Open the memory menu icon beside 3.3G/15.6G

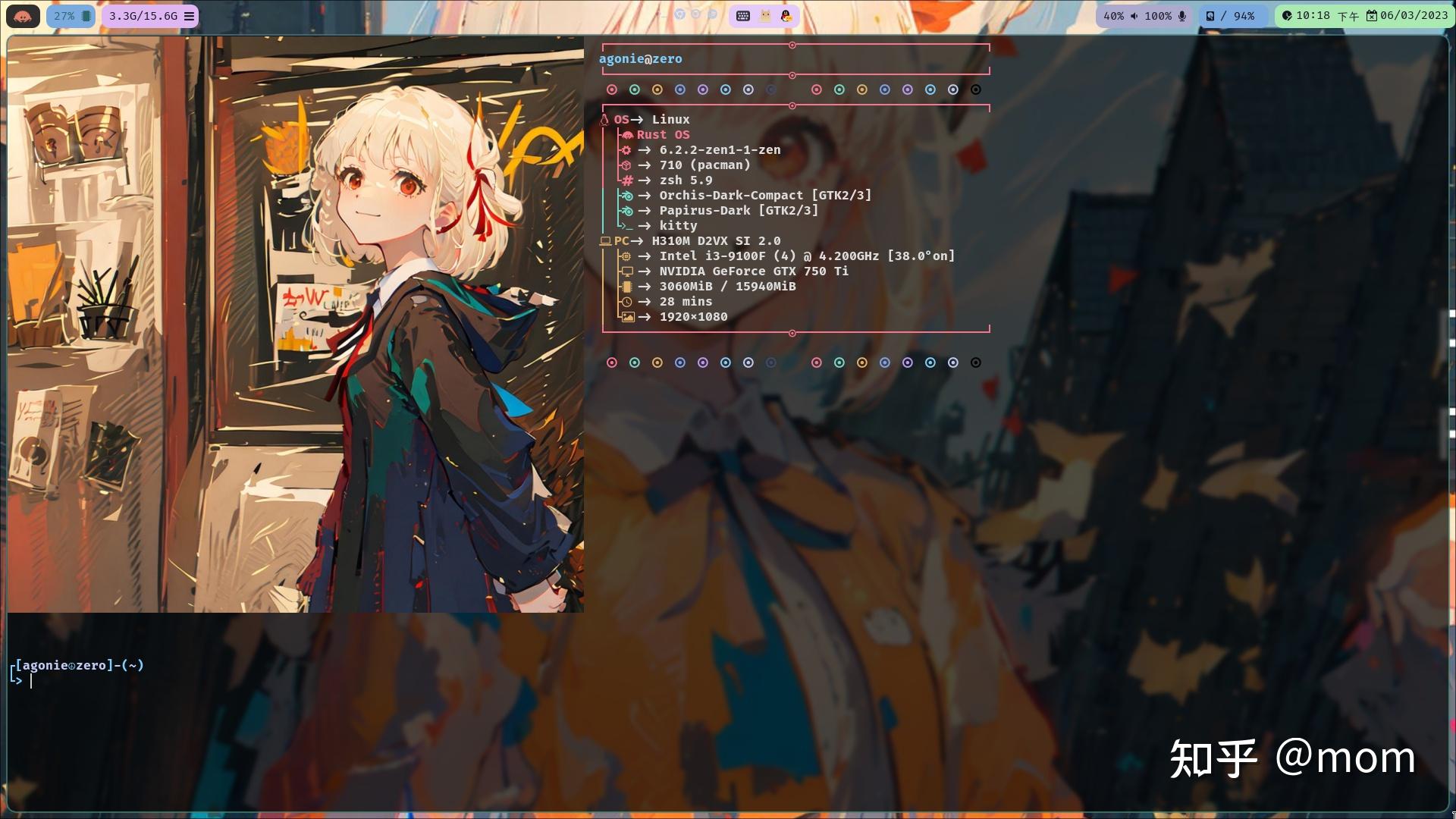189,16
